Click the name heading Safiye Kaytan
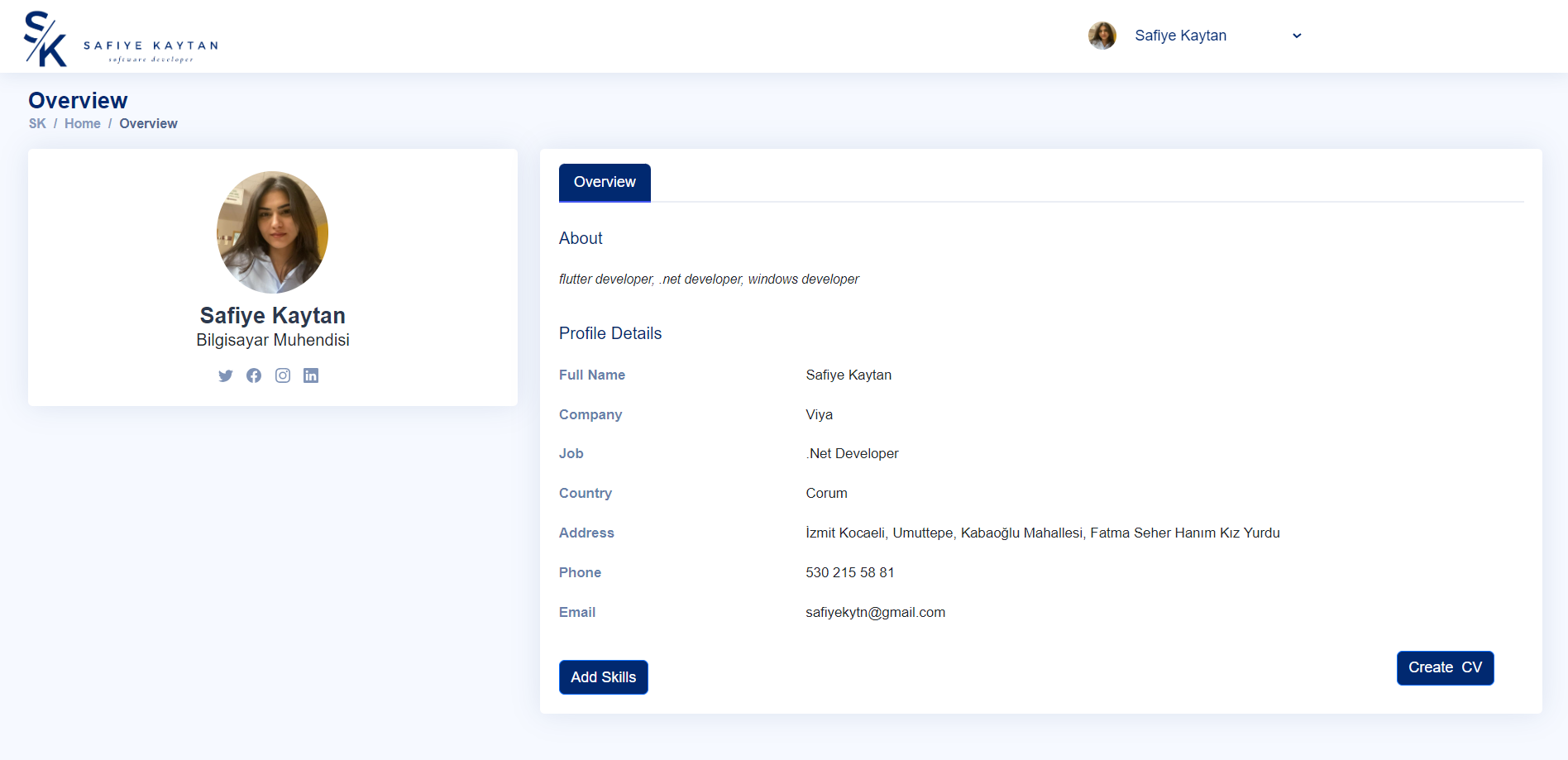 pyautogui.click(x=272, y=315)
